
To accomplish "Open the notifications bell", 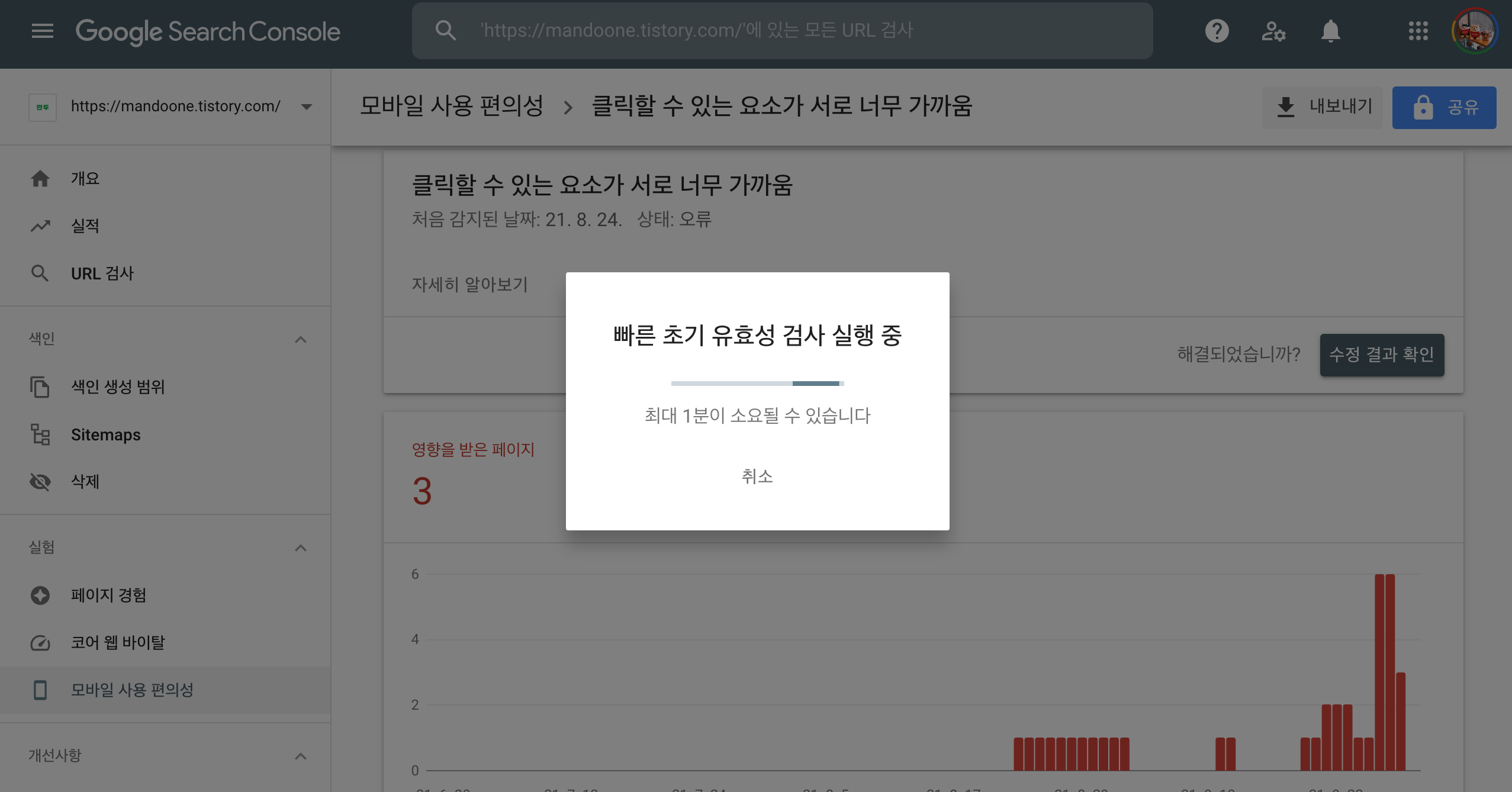I will [1330, 31].
